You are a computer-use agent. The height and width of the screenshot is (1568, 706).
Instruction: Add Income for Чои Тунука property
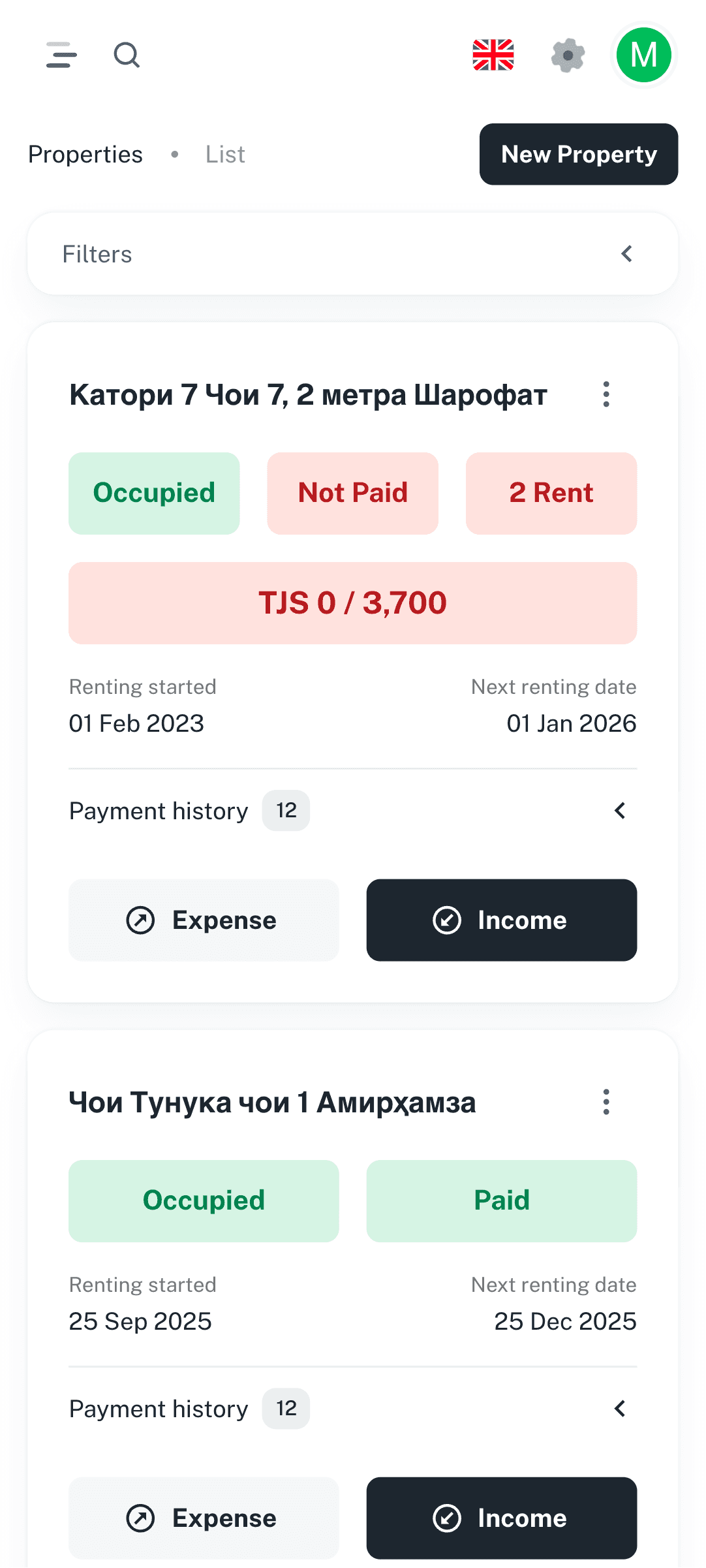(501, 1518)
